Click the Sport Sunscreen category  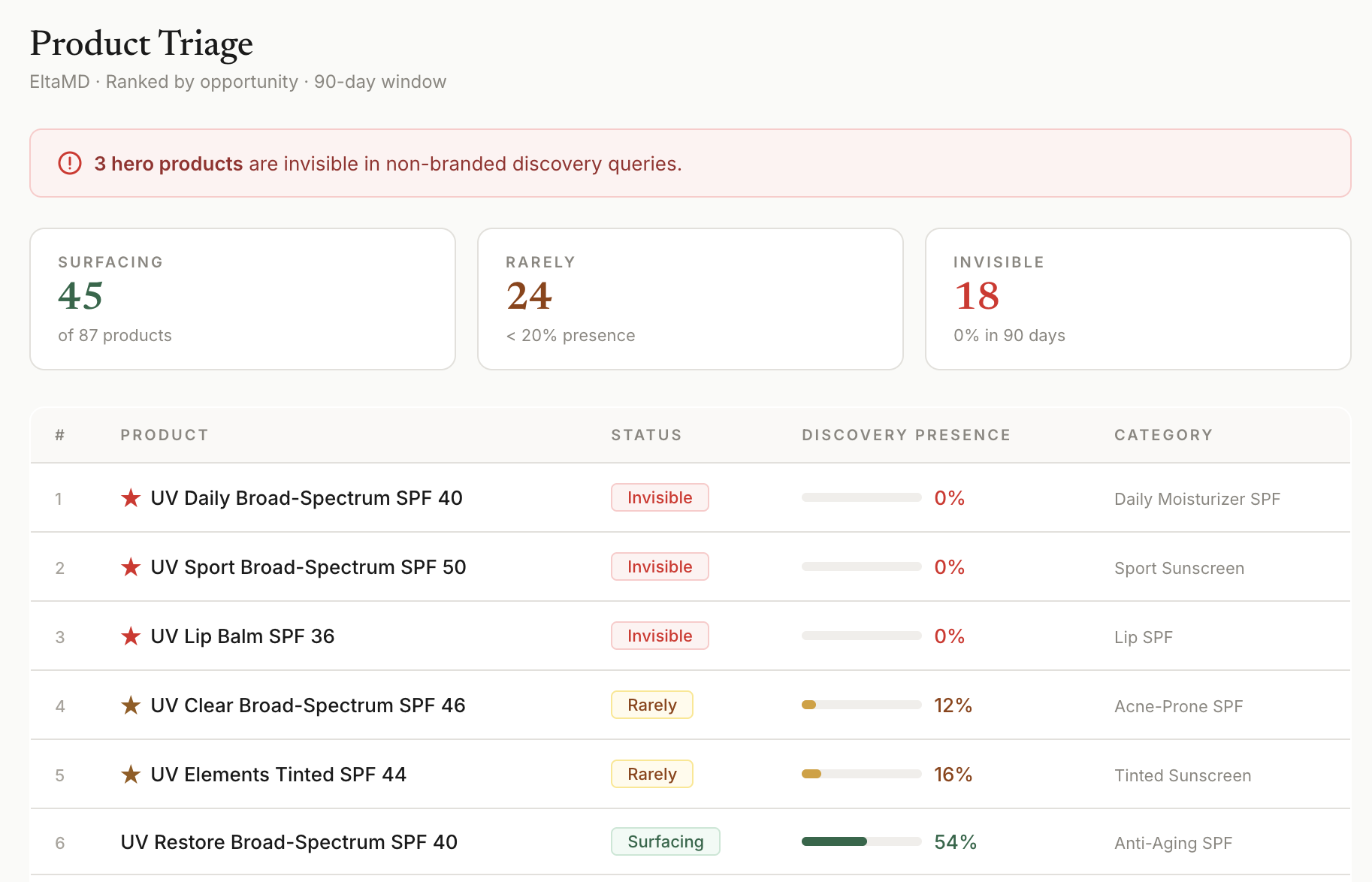(x=1179, y=568)
